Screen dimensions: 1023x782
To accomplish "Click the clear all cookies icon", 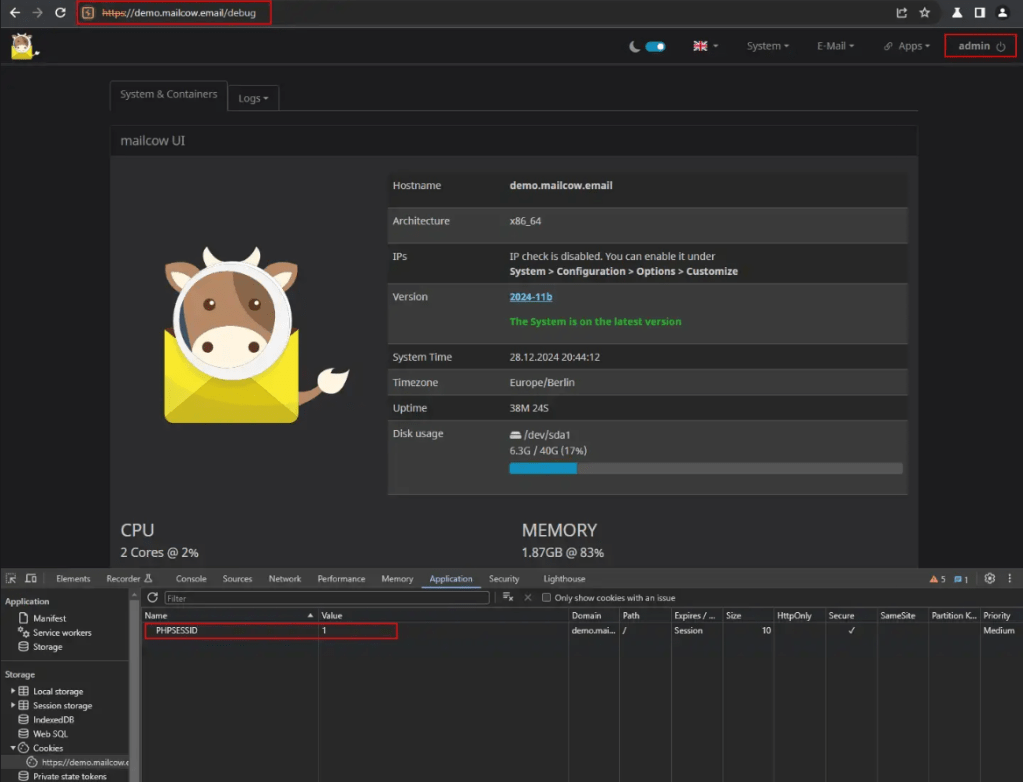I will [508, 598].
